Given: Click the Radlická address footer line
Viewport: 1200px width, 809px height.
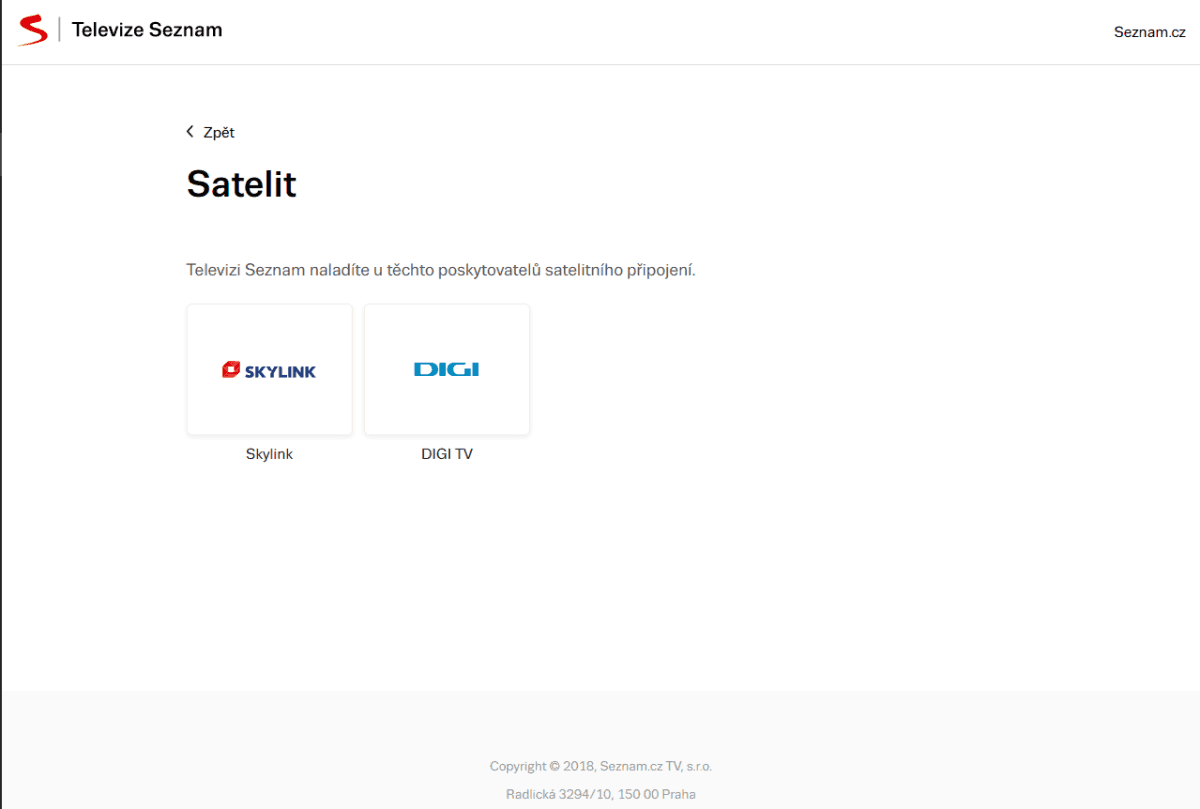Looking at the screenshot, I should pyautogui.click(x=601, y=794).
